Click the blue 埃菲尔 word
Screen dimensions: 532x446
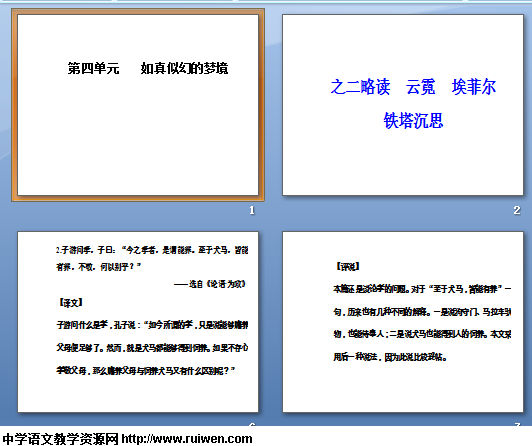[474, 87]
